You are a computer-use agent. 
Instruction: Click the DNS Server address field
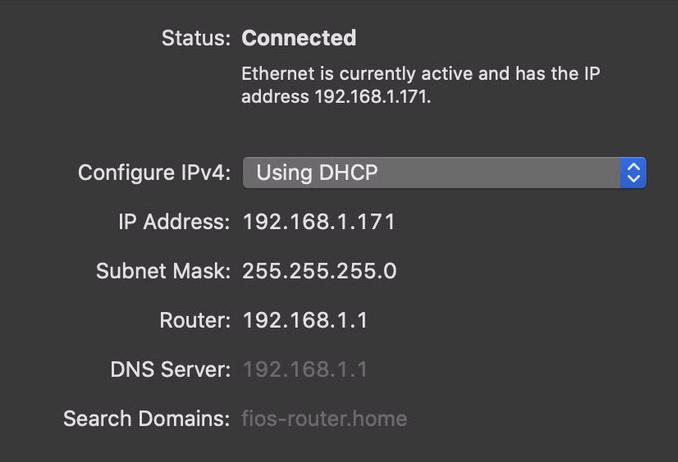(x=305, y=369)
